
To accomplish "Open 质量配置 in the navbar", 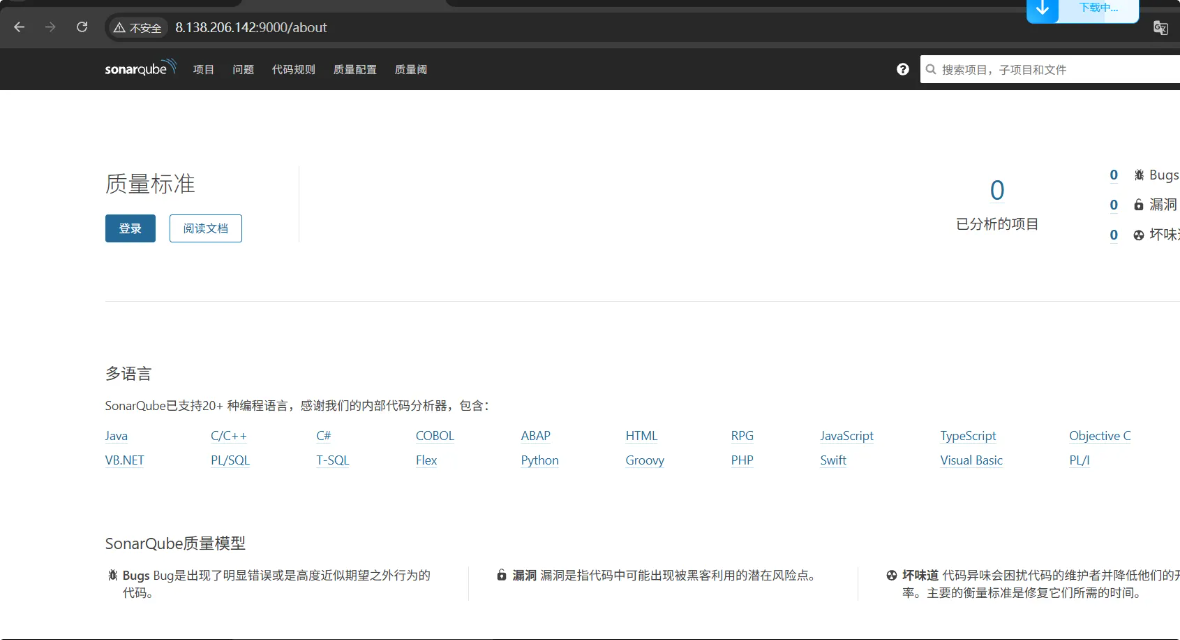I will click(x=354, y=69).
